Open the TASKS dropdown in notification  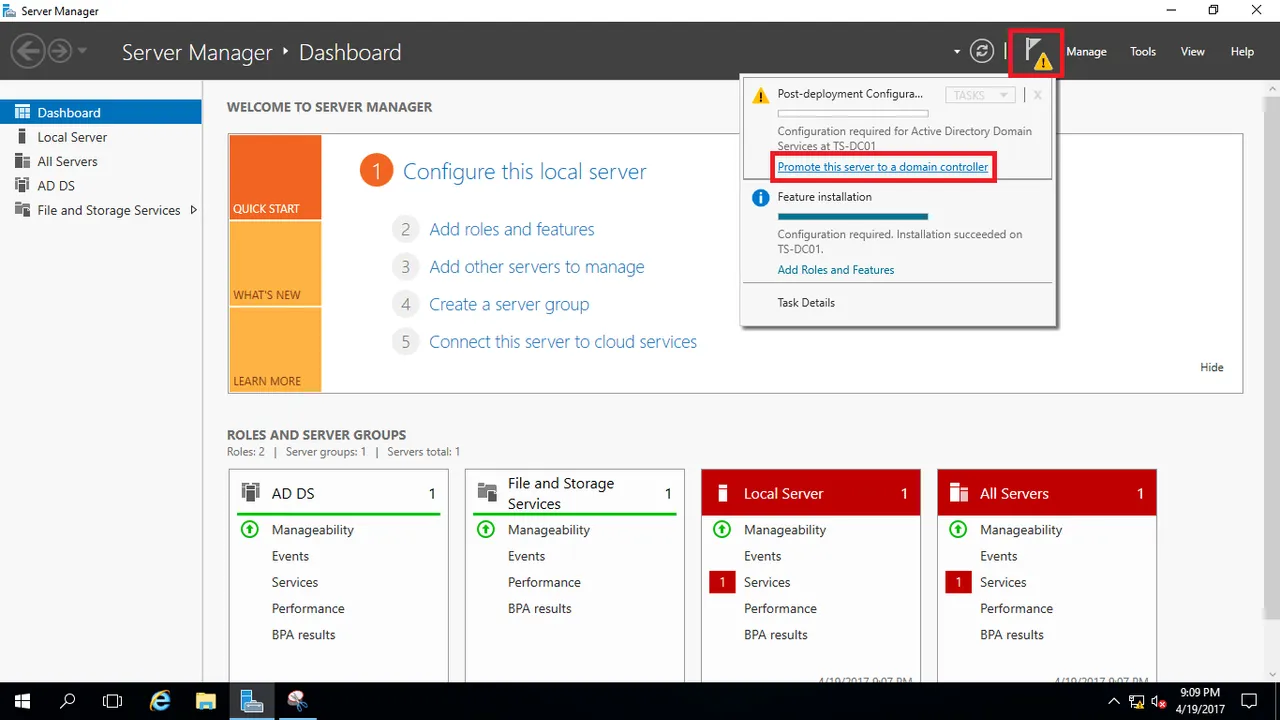pos(980,95)
